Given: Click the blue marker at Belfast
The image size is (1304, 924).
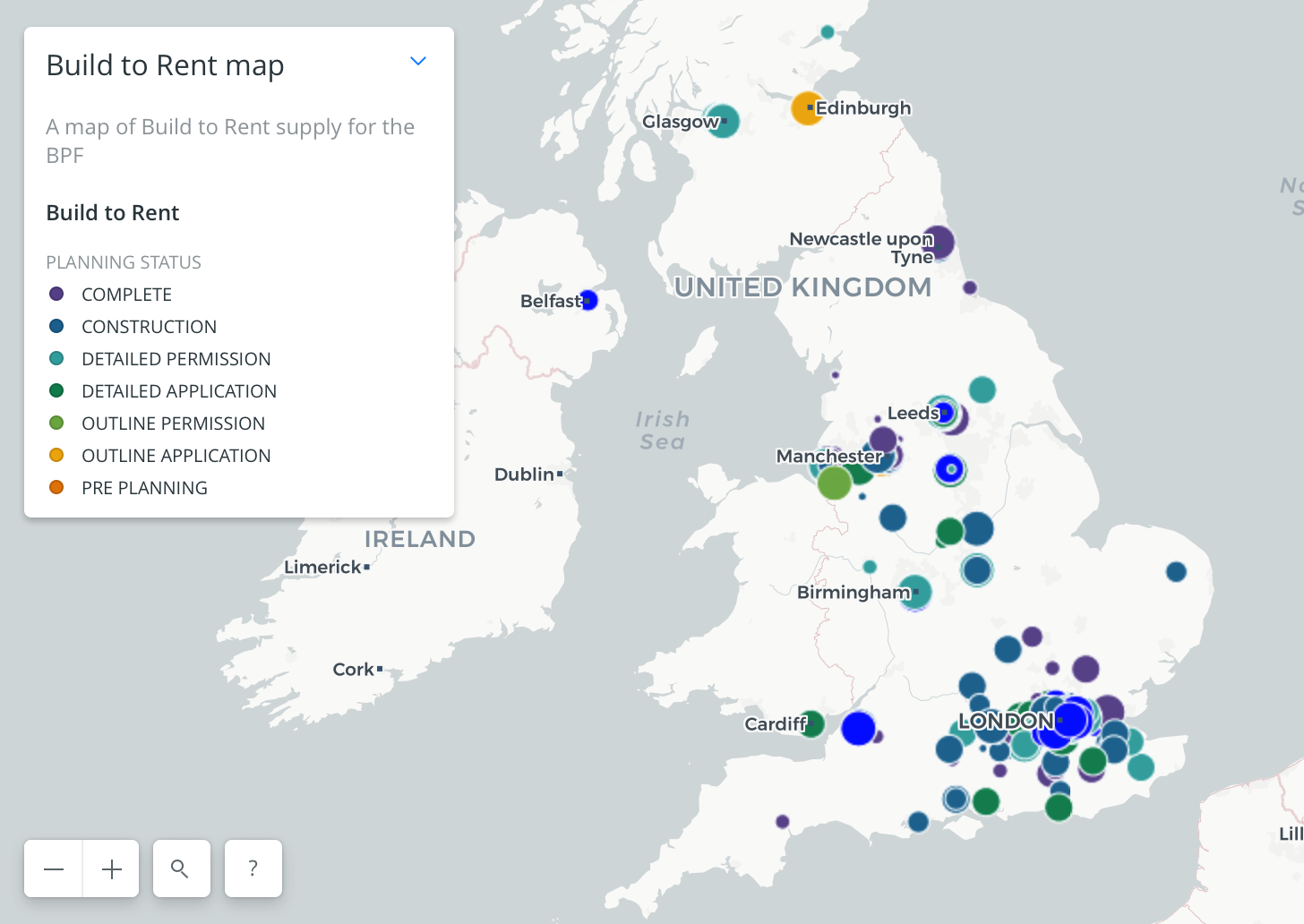Looking at the screenshot, I should [589, 300].
